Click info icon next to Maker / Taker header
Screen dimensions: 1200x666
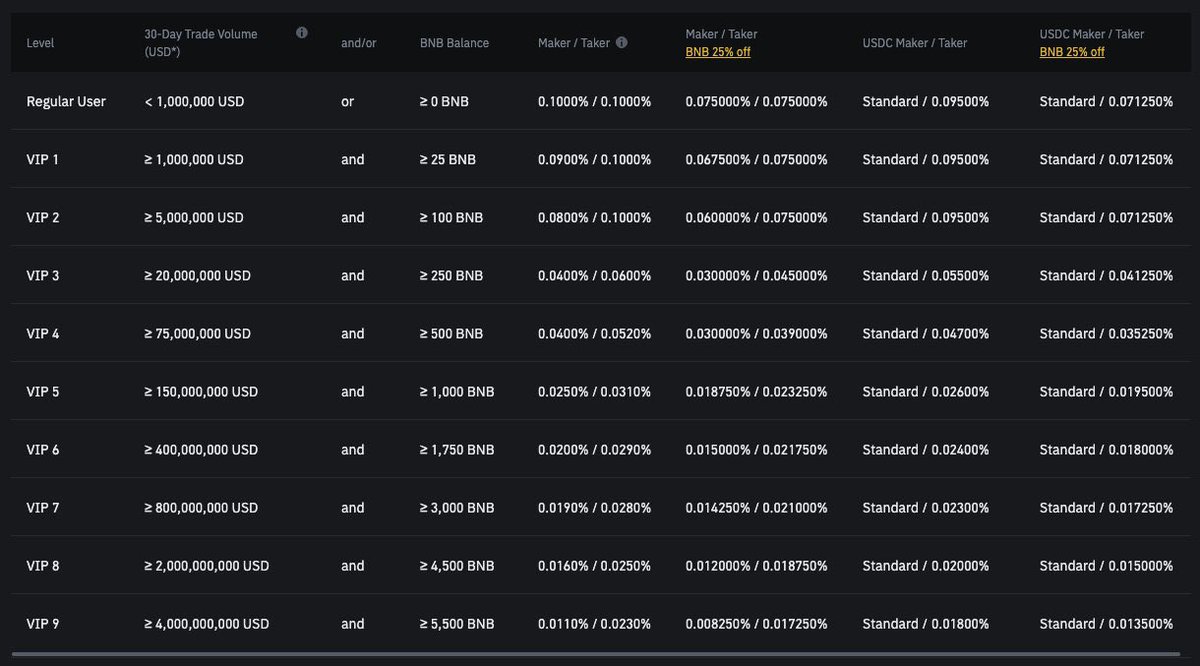pyautogui.click(x=622, y=43)
